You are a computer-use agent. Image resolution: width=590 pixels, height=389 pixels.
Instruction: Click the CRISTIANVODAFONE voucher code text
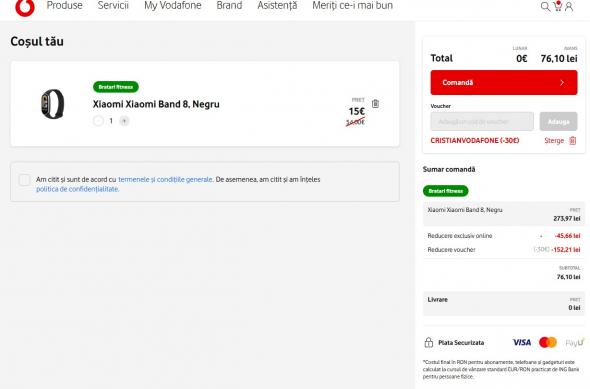tap(474, 141)
